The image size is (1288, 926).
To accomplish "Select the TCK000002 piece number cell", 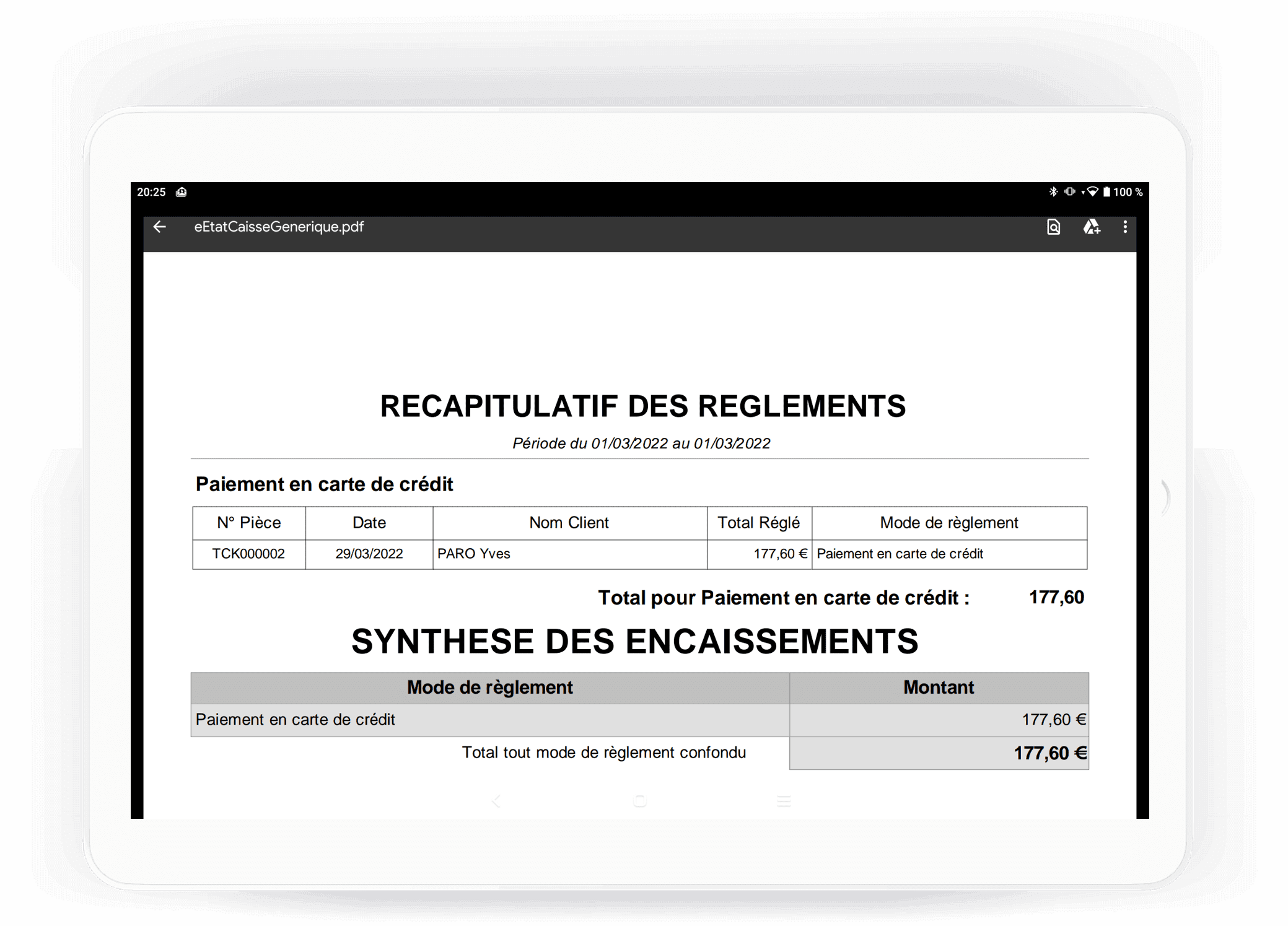I will [248, 554].
